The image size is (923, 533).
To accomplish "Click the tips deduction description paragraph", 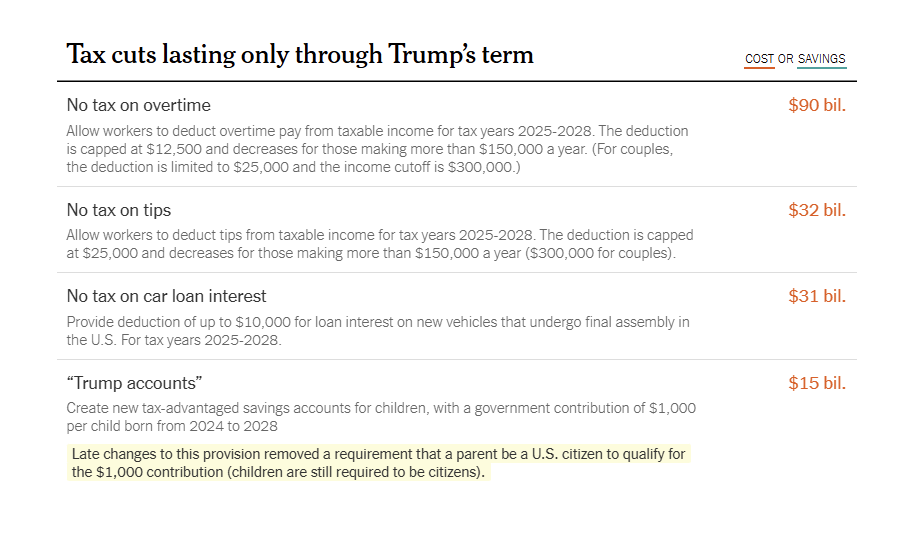I will (x=379, y=244).
